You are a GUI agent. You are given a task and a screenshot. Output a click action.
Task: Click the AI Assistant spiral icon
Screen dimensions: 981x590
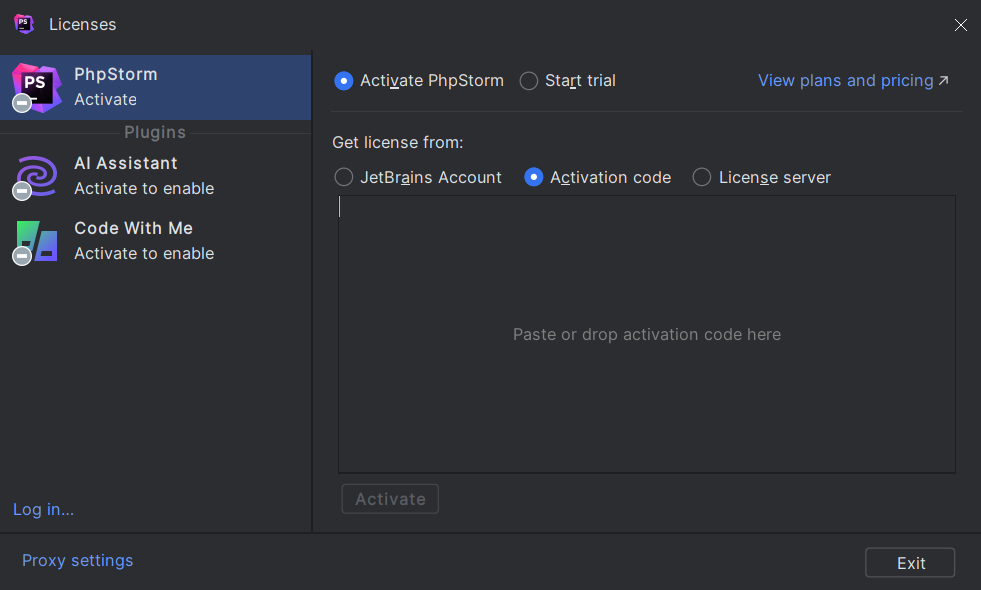coord(37,176)
